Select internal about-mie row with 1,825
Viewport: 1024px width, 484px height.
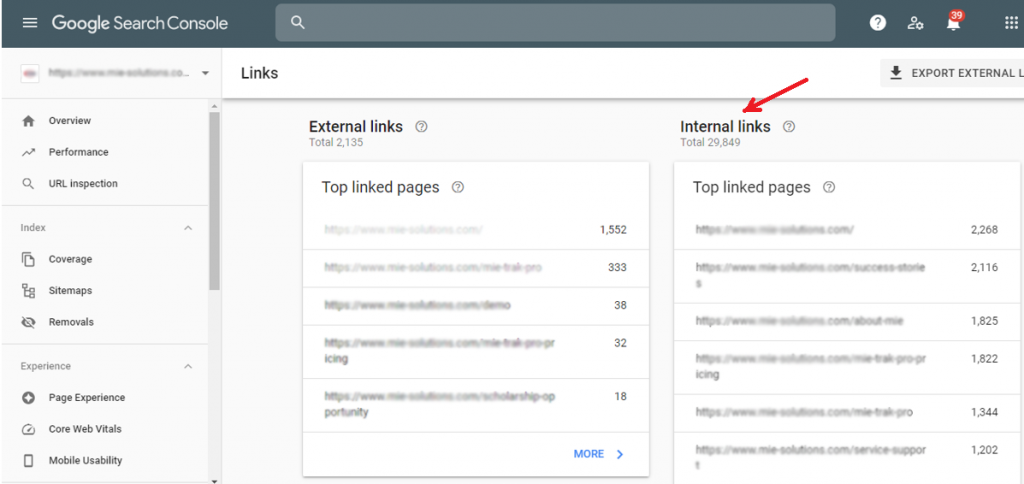(848, 321)
